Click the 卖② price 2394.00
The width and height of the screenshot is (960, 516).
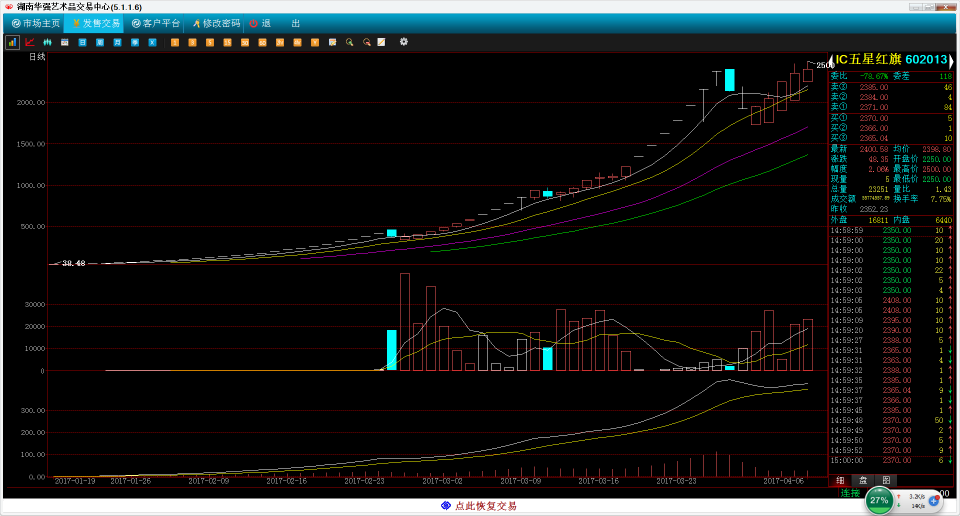pos(874,97)
